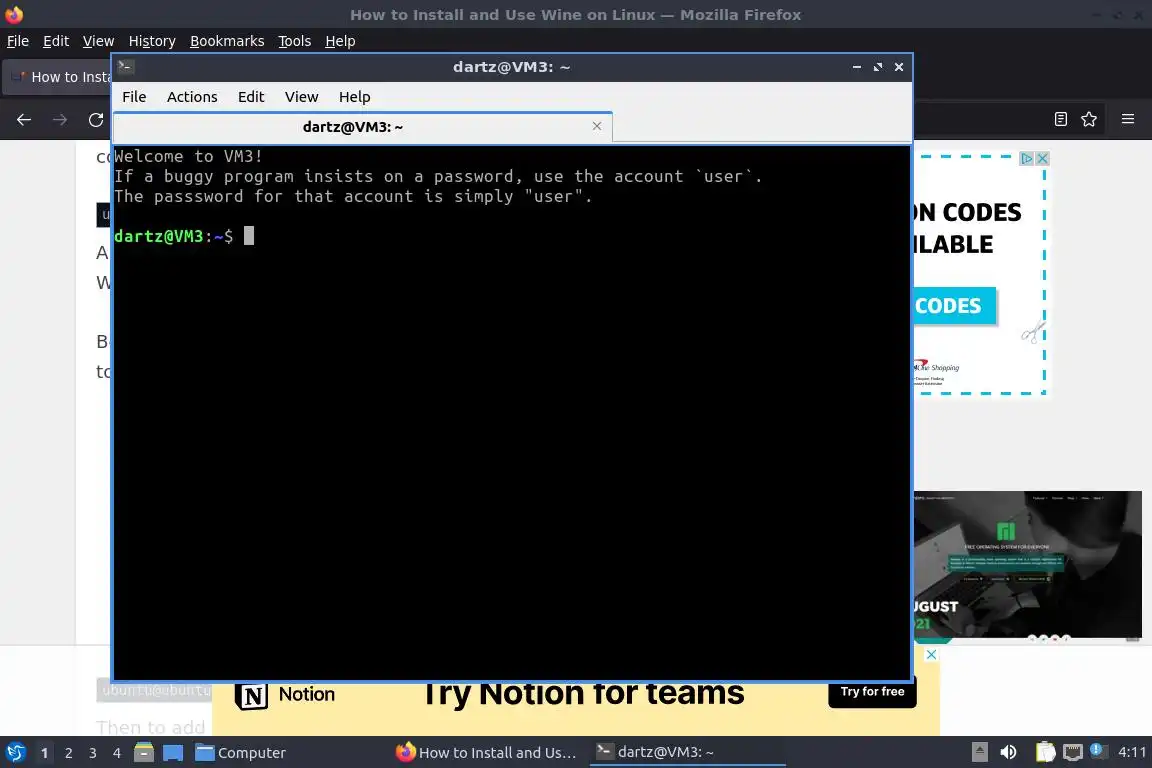Image resolution: width=1152 pixels, height=768 pixels.
Task: Open Firefox Edit menu
Action: [56, 41]
